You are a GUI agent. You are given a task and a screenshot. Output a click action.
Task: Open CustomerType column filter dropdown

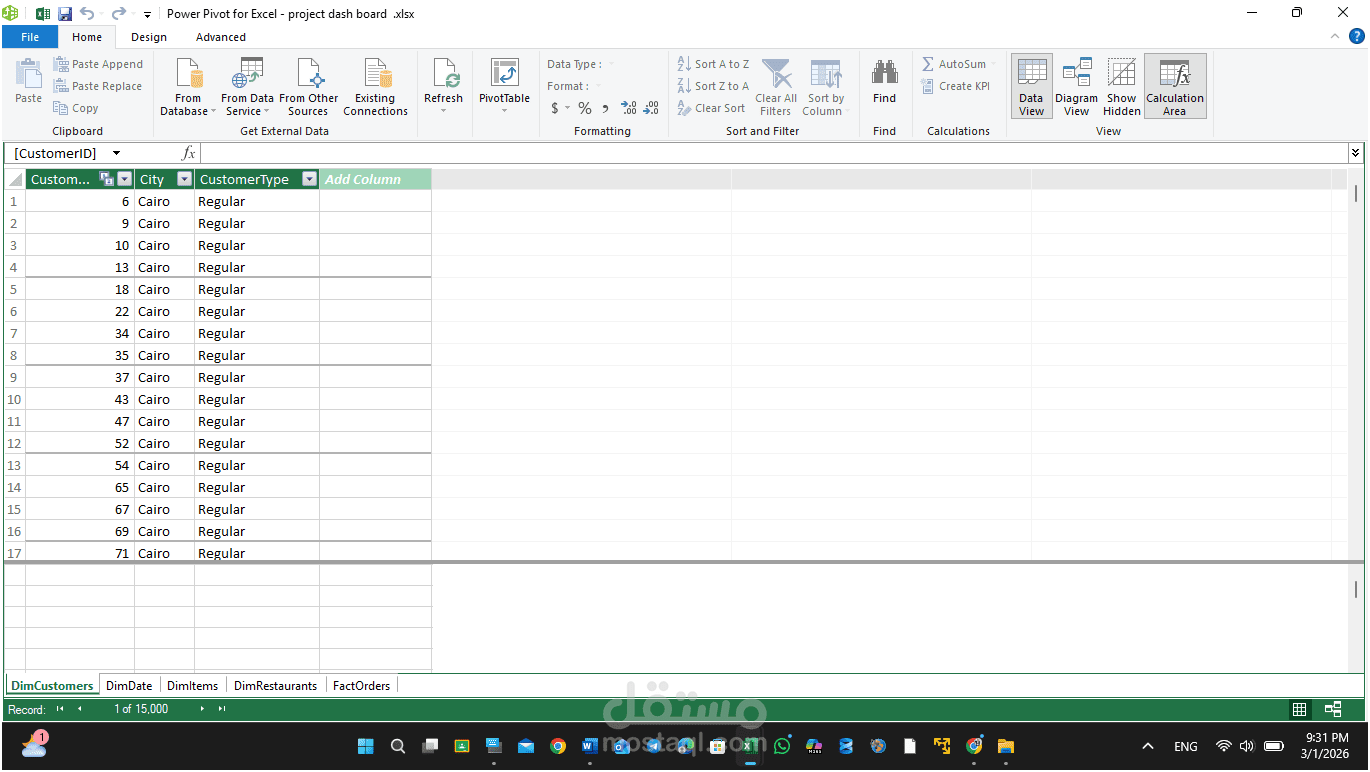coord(309,179)
